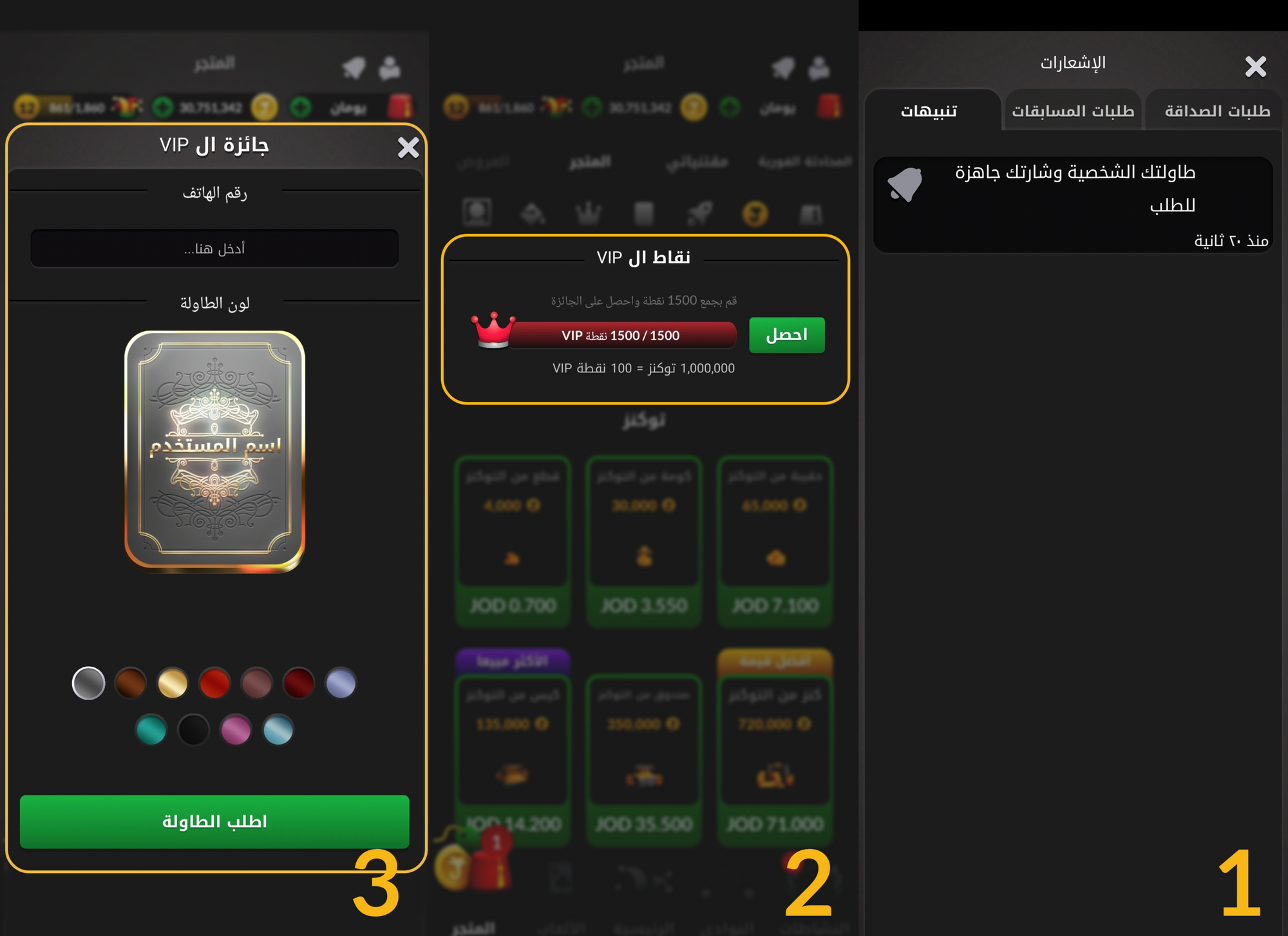Select the teal table color swatch
Viewport: 1288px width, 936px height.
pyautogui.click(x=151, y=730)
